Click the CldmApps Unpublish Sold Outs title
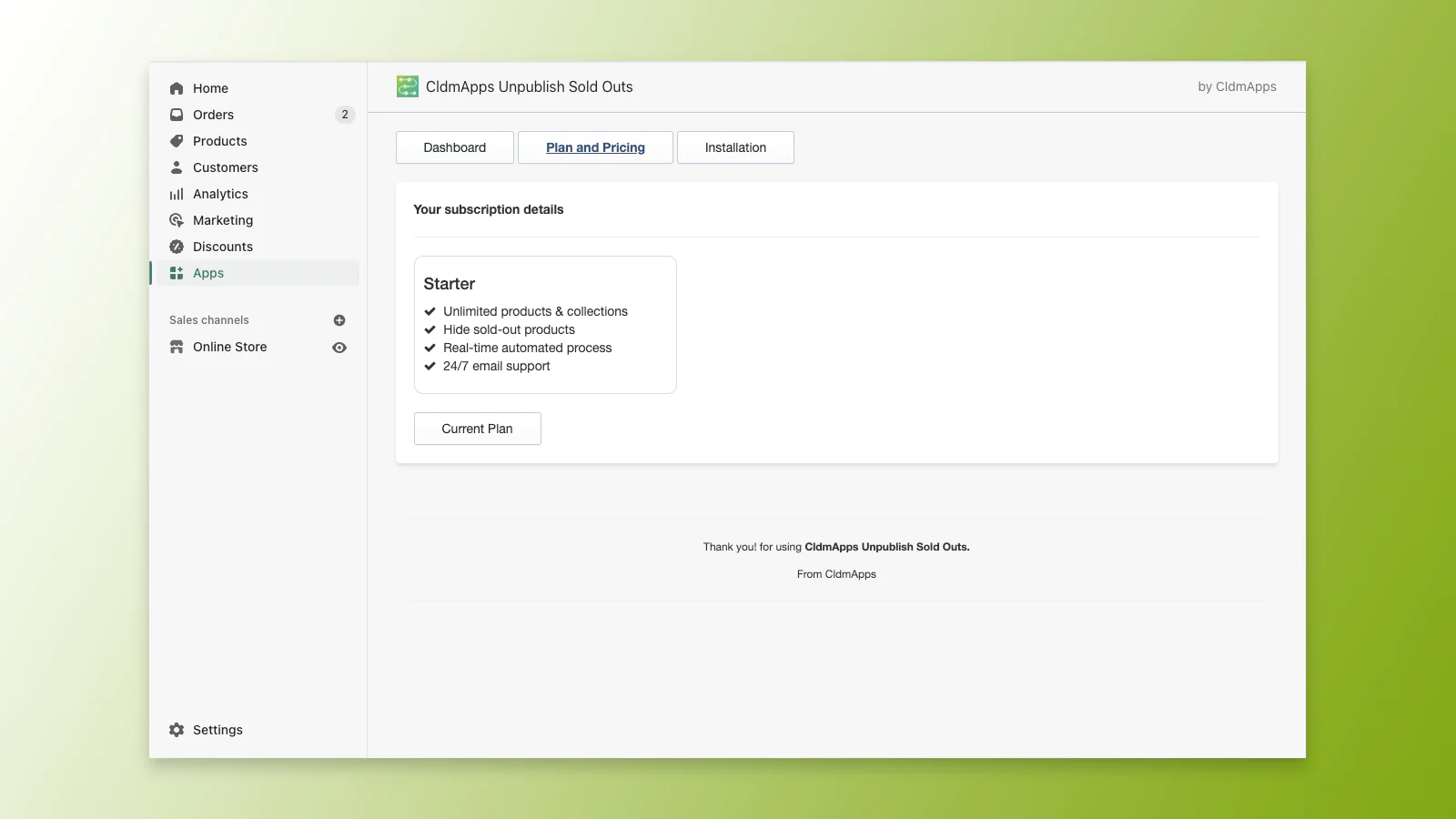 pos(530,86)
